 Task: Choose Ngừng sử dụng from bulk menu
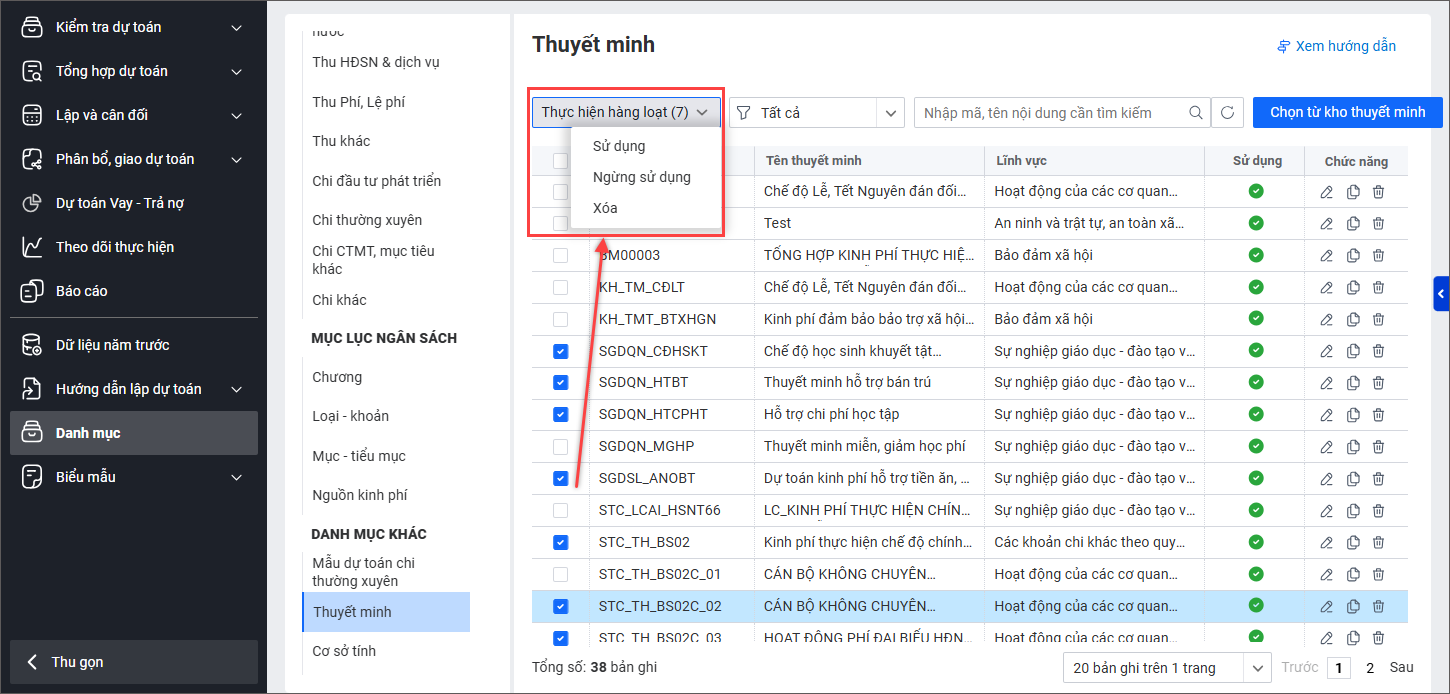coord(641,177)
